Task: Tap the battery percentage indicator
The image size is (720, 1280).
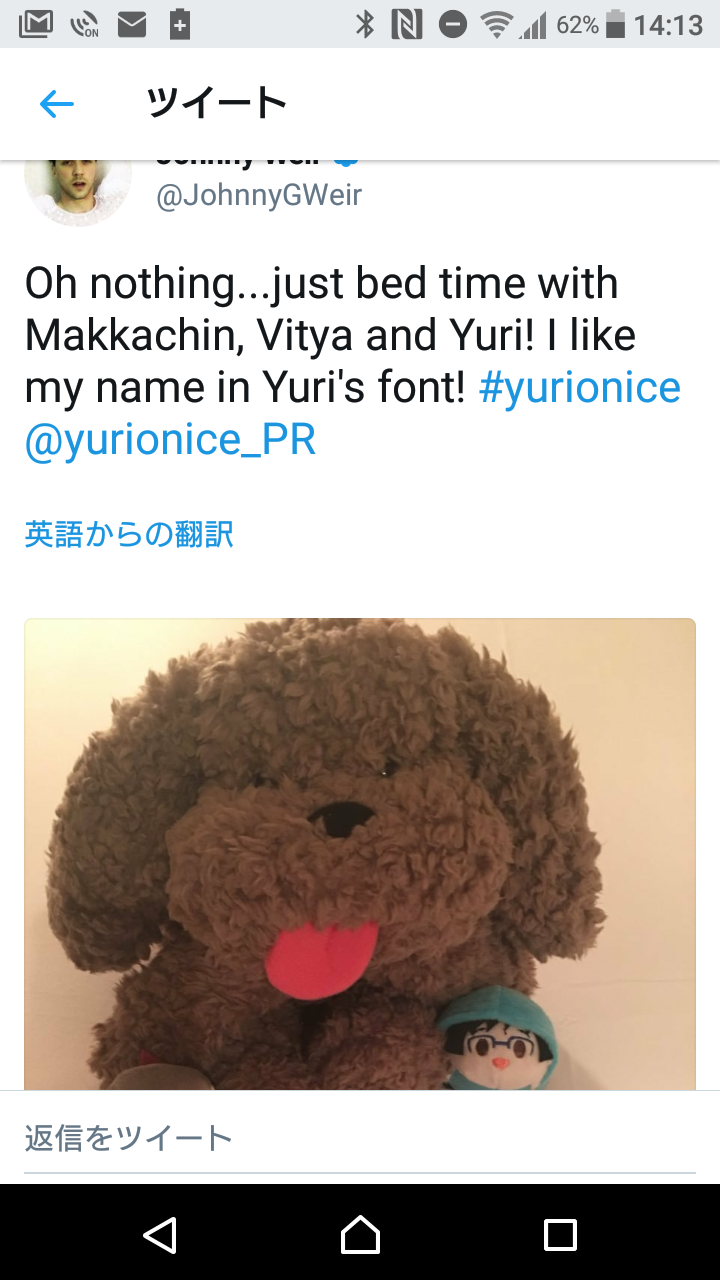Action: point(577,25)
